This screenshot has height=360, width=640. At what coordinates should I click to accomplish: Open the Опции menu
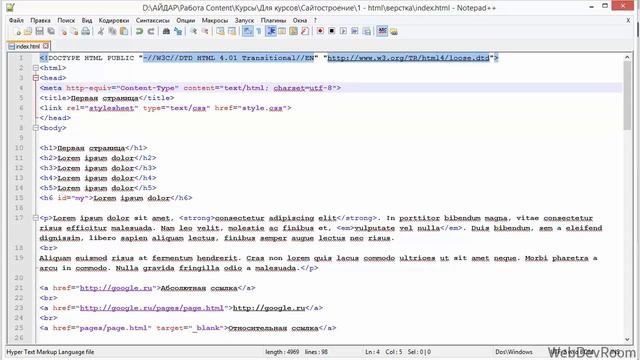click(186, 20)
